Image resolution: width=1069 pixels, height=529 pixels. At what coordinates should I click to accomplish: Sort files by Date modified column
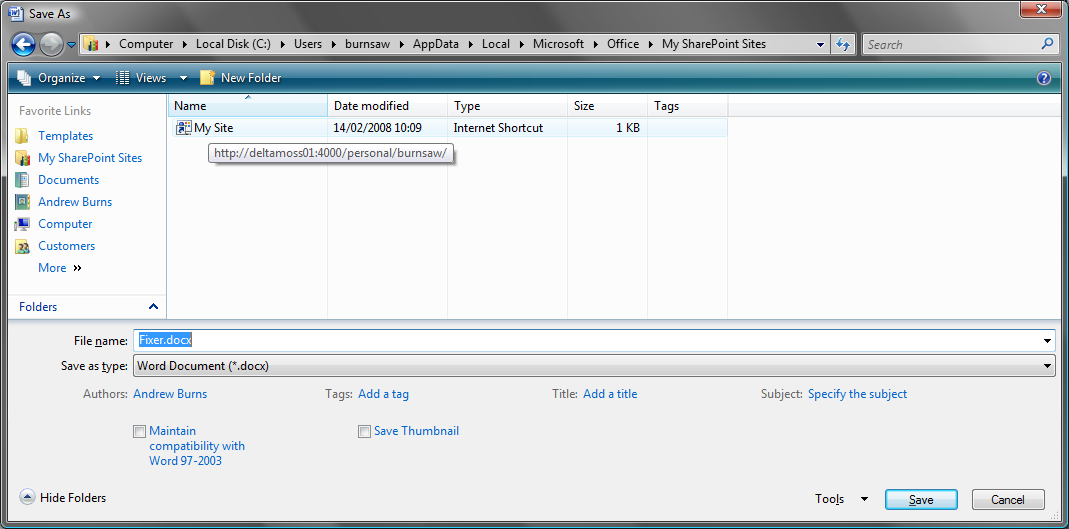371,106
